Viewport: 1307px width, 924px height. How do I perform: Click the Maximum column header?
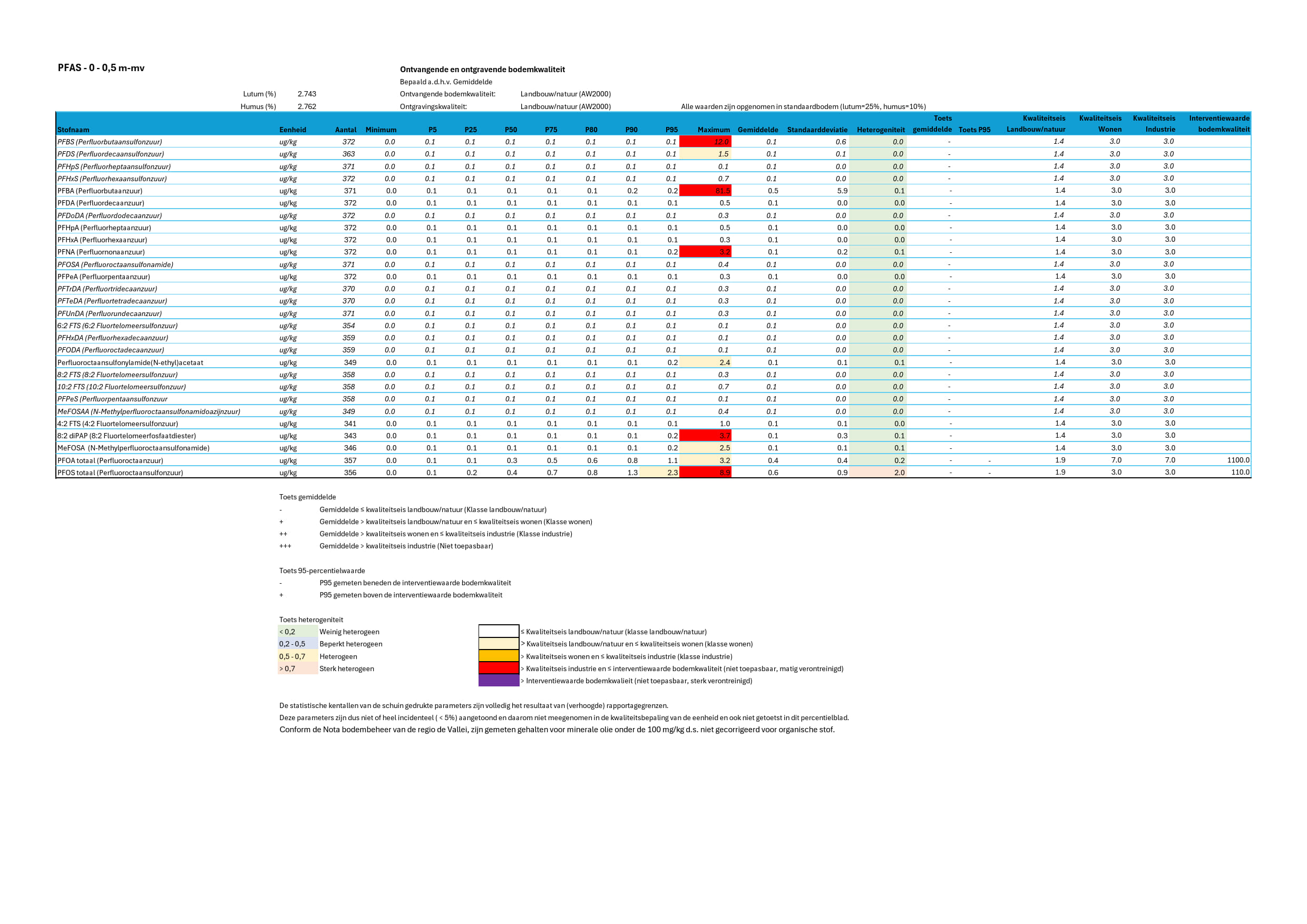(713, 130)
